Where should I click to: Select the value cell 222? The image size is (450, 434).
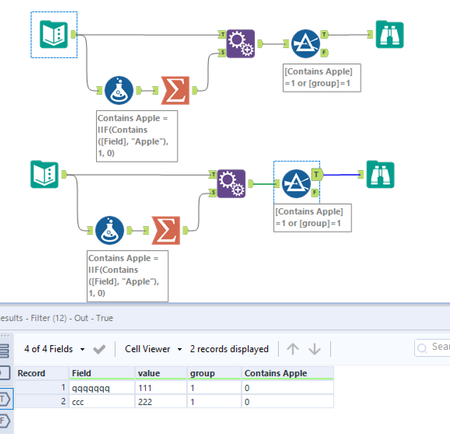click(161, 402)
